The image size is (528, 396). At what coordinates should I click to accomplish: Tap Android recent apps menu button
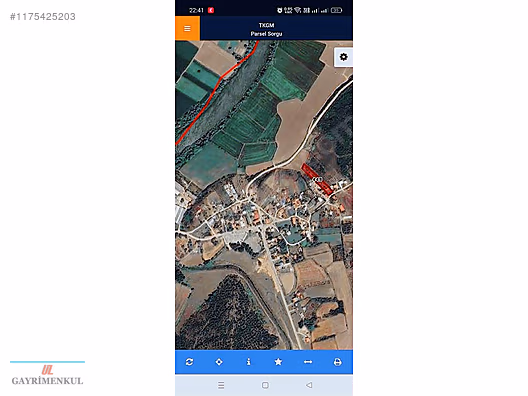coord(221,385)
